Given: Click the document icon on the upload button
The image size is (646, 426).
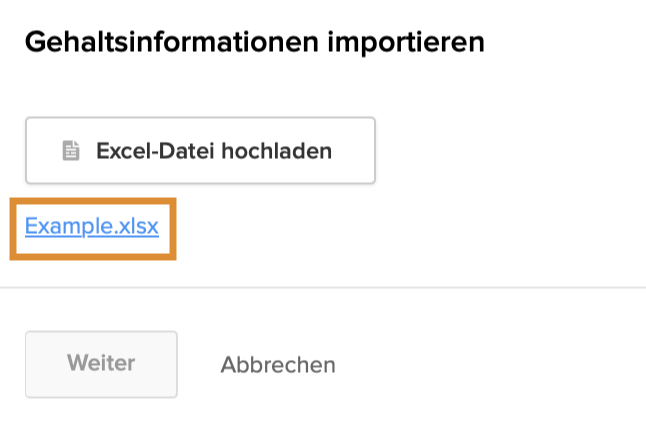Looking at the screenshot, I should [x=70, y=151].
